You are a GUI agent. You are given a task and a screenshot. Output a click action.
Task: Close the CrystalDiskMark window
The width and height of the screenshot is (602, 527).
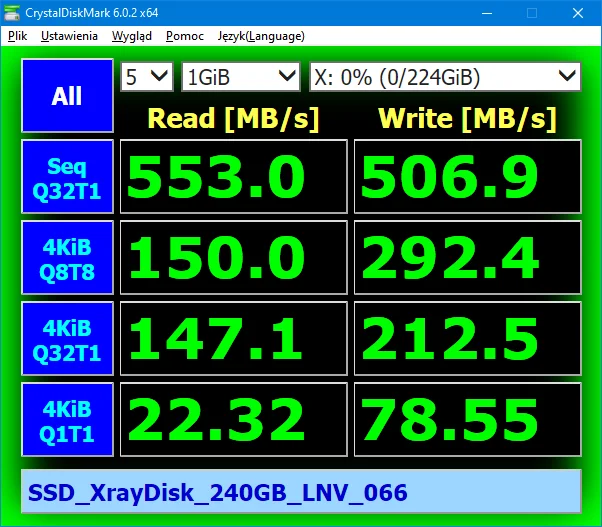coord(578,13)
